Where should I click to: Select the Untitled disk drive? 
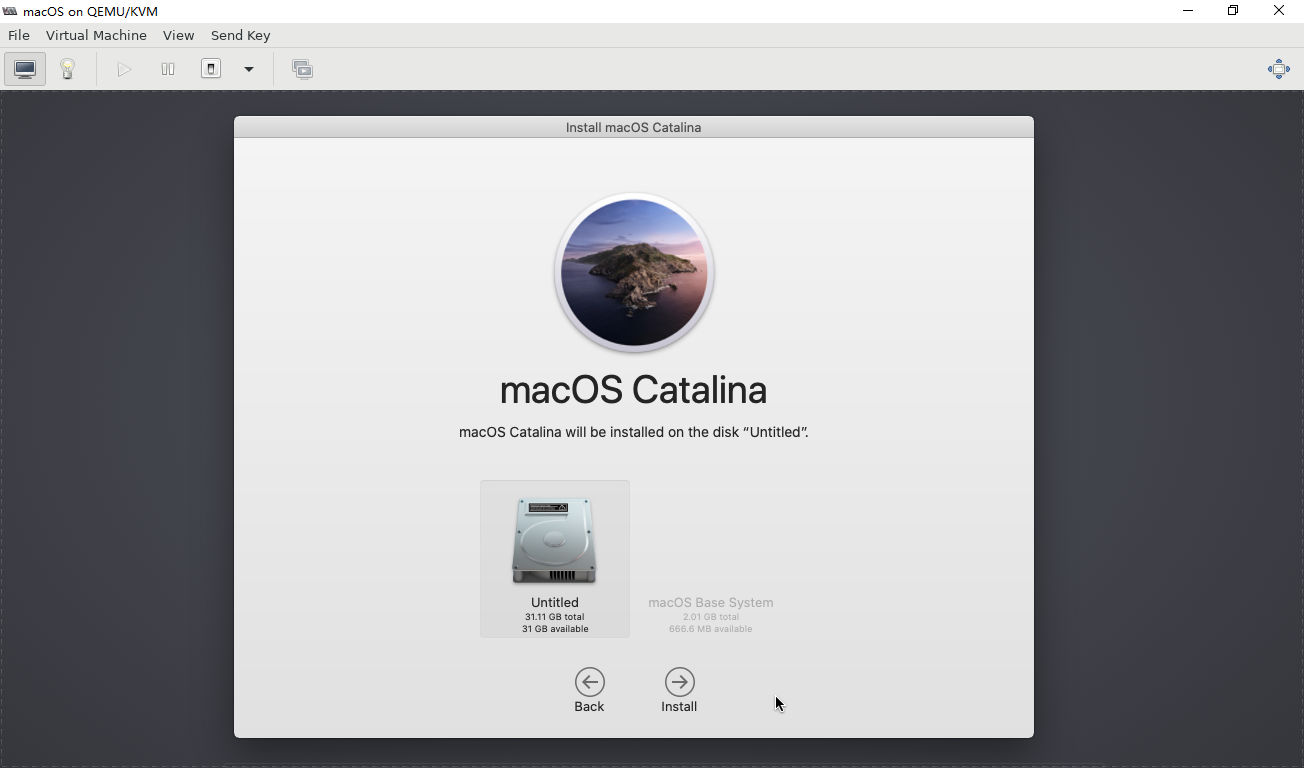555,558
